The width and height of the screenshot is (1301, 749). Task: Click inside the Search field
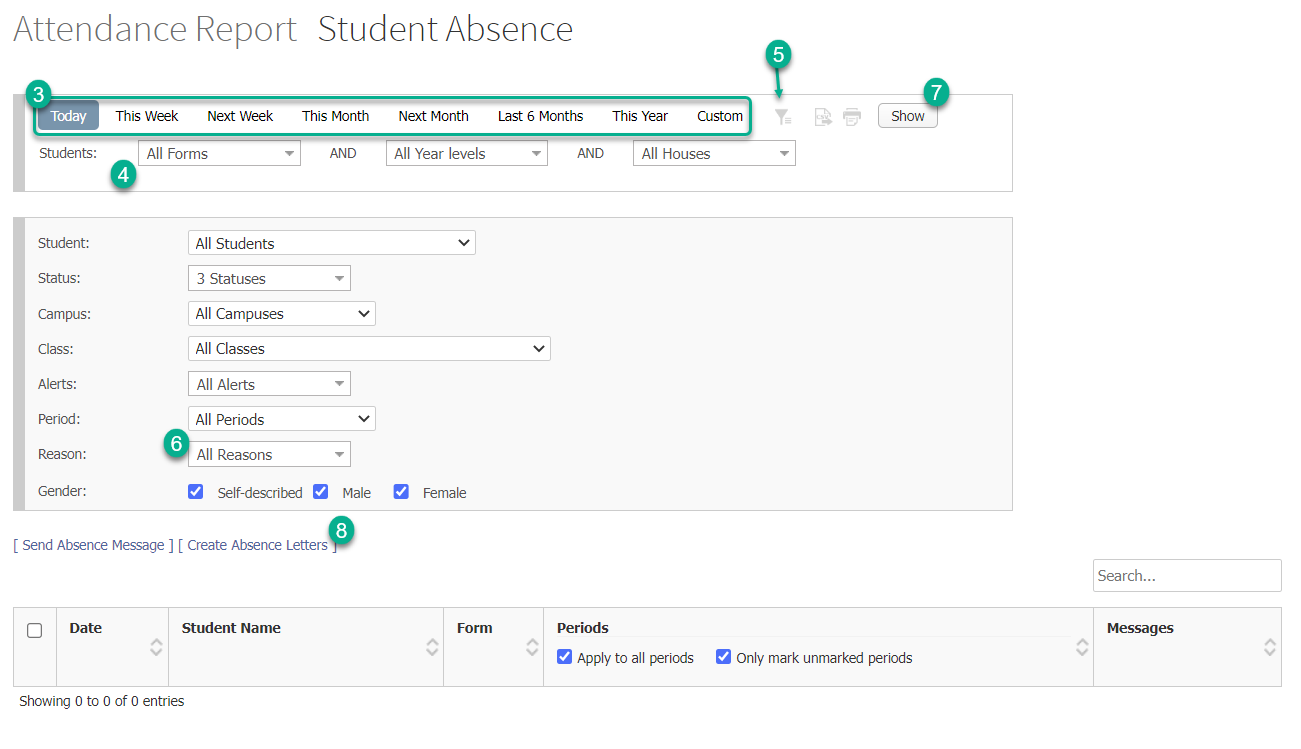pyautogui.click(x=1186, y=575)
